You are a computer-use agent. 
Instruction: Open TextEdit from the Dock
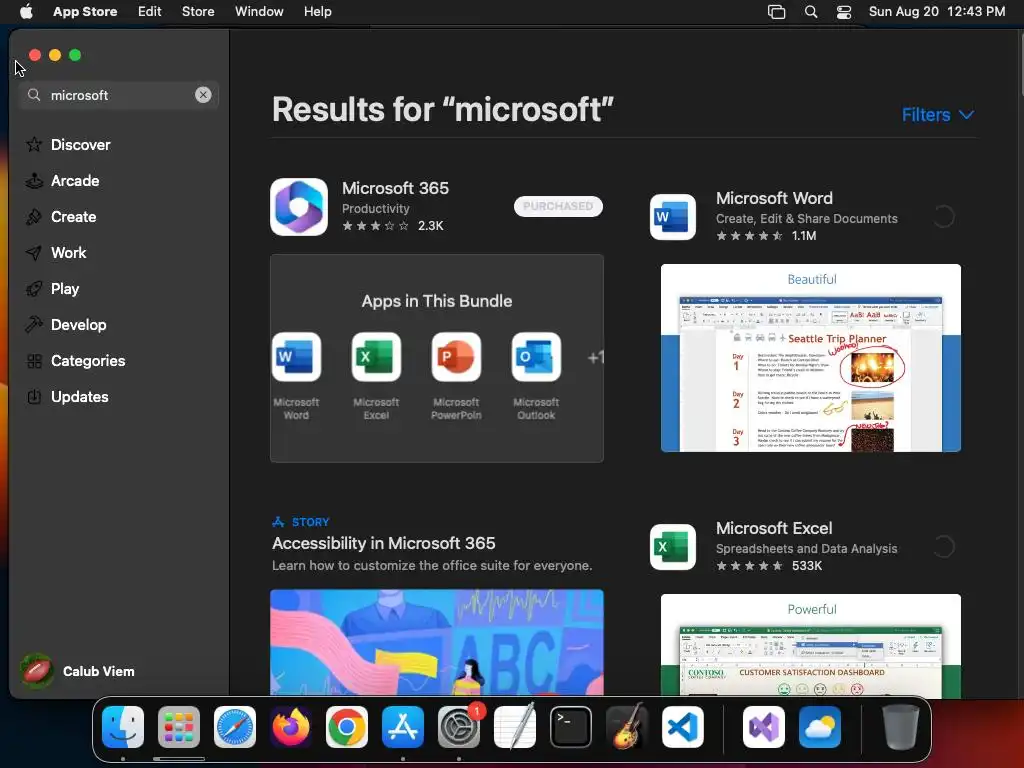tap(515, 727)
